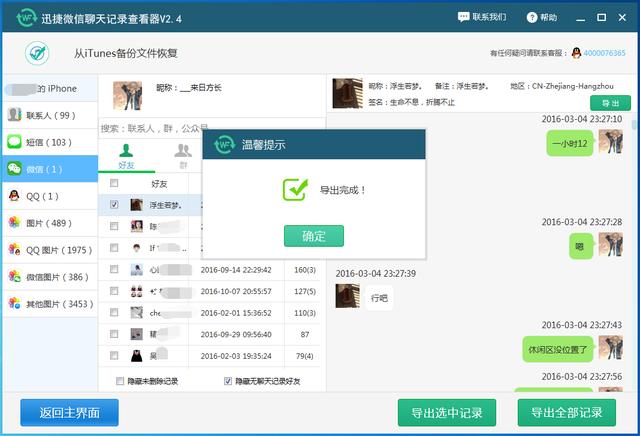
Task: Click 浮生若梦 avatar in chat header
Action: pyautogui.click(x=347, y=93)
